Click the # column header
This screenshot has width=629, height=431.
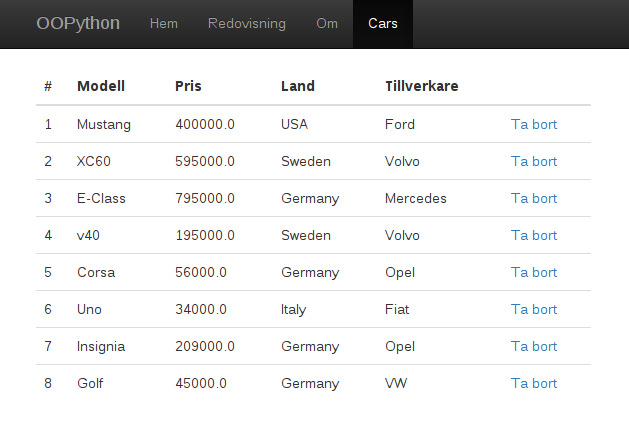[48, 86]
